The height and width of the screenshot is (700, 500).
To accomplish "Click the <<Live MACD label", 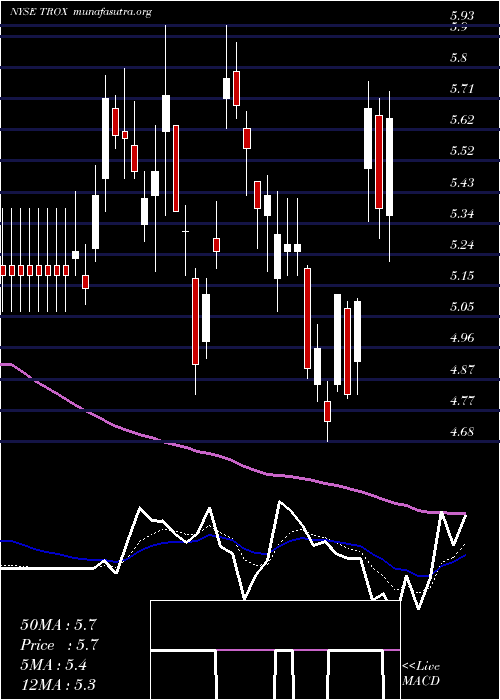I will pyautogui.click(x=421, y=674).
